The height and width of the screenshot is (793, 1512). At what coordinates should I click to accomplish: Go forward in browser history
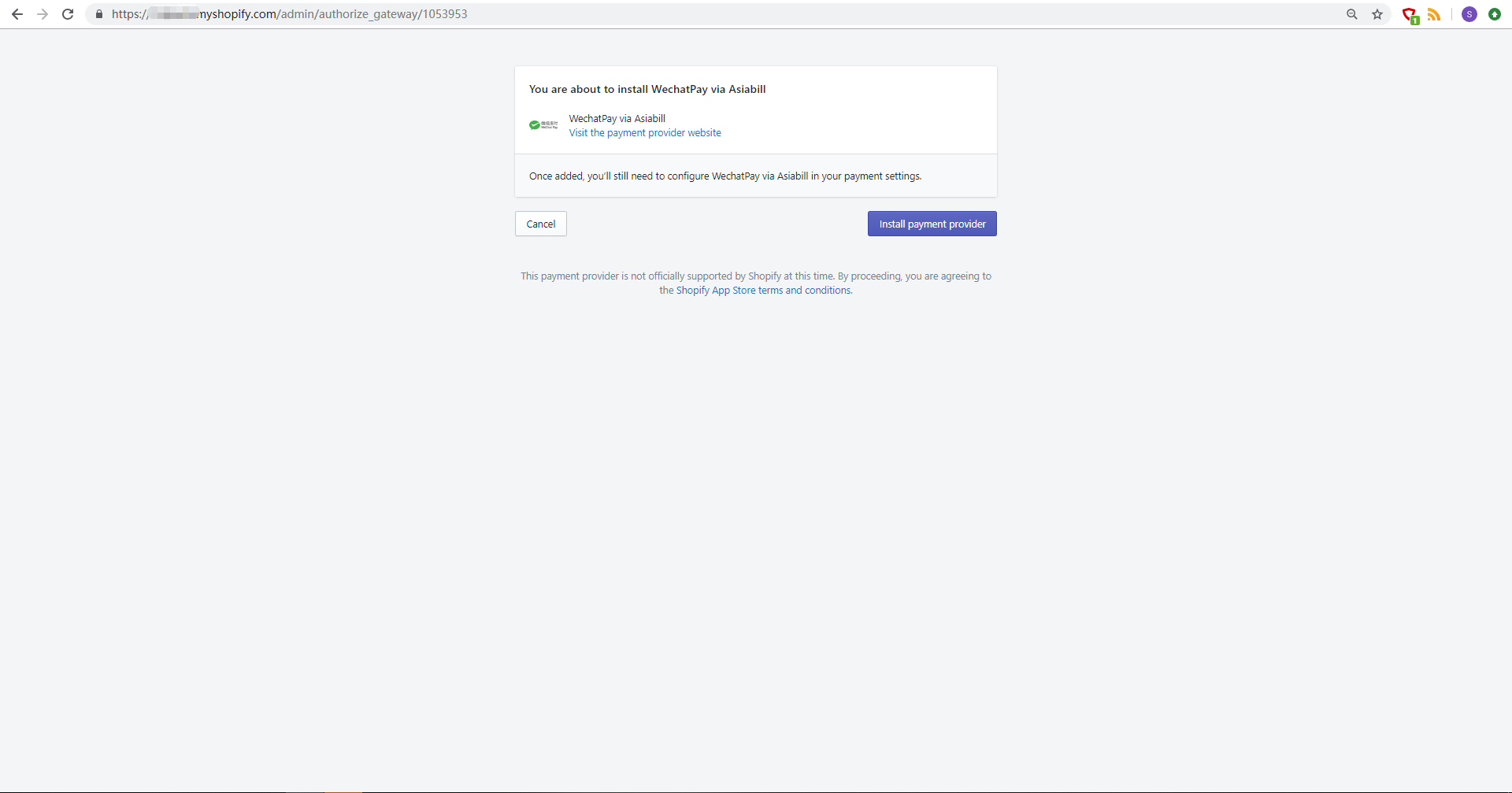pos(43,14)
